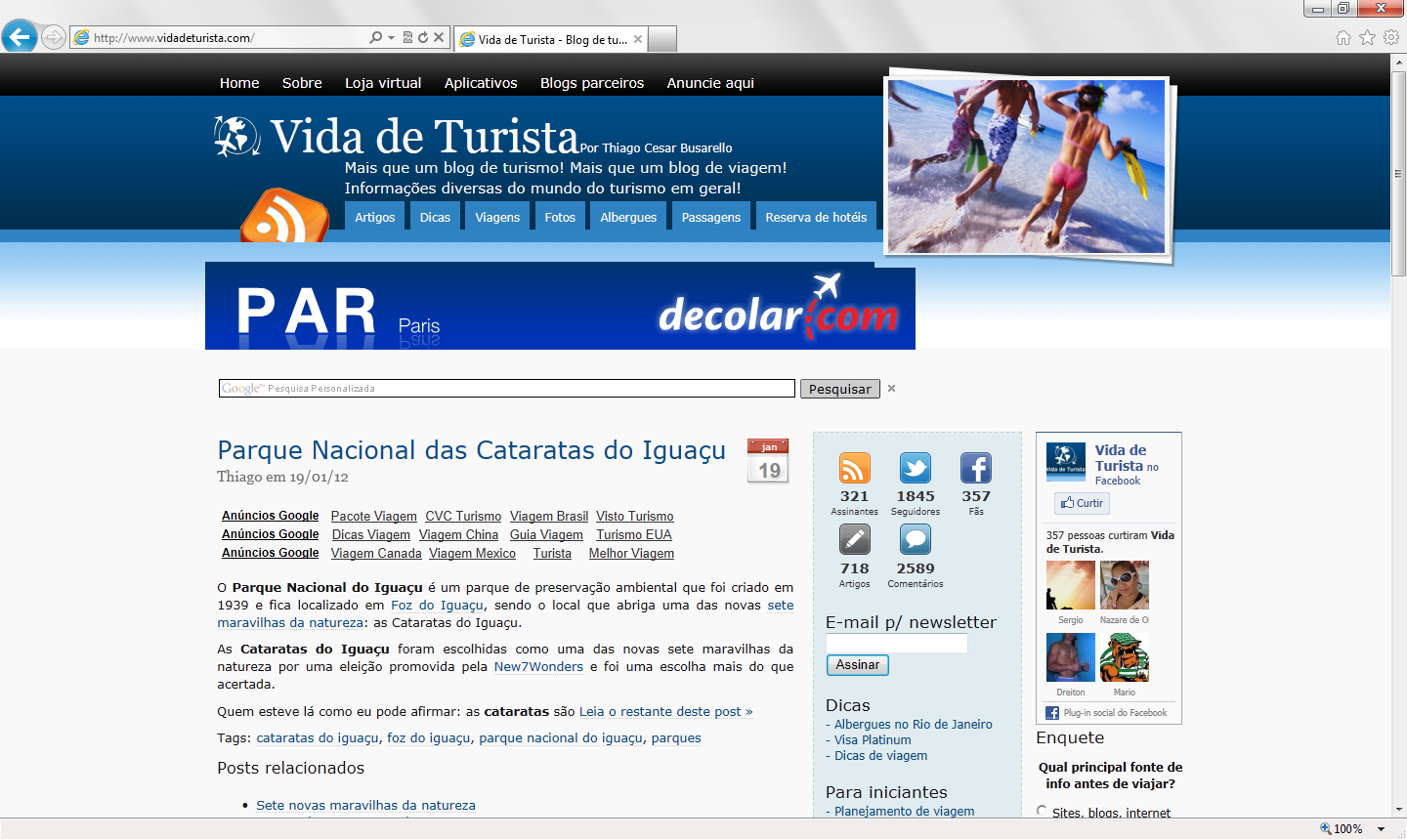Click the browser address bar URL
This screenshot has height=840, width=1407.
(174, 37)
